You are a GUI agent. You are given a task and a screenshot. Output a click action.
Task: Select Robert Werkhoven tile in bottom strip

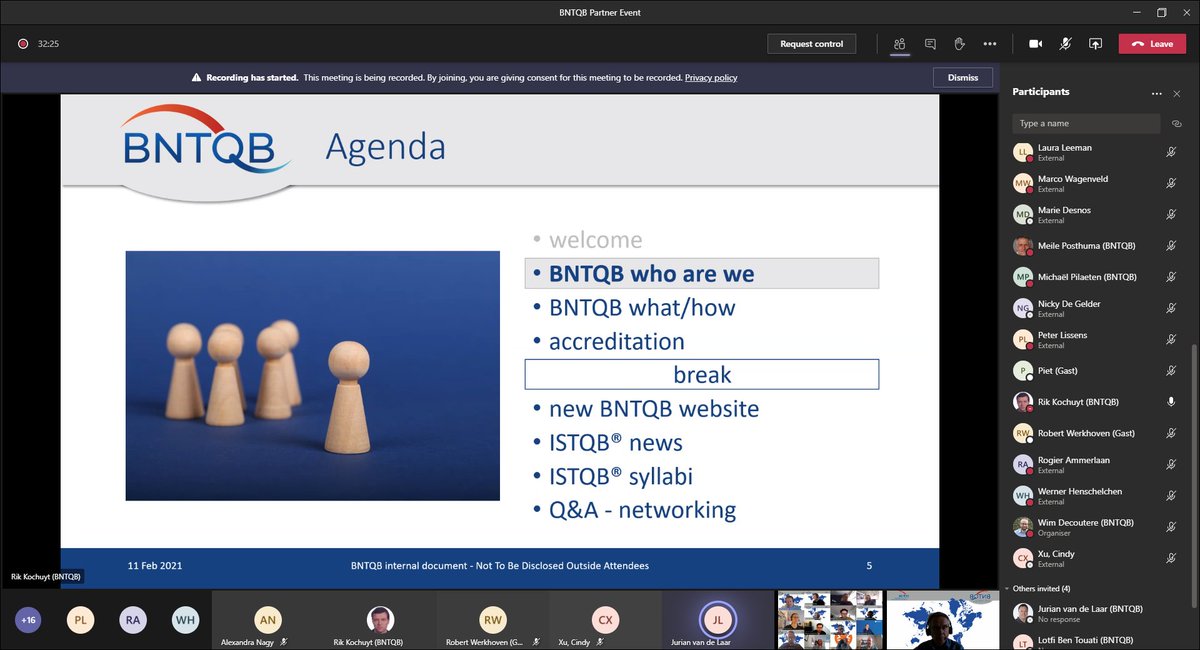492,620
